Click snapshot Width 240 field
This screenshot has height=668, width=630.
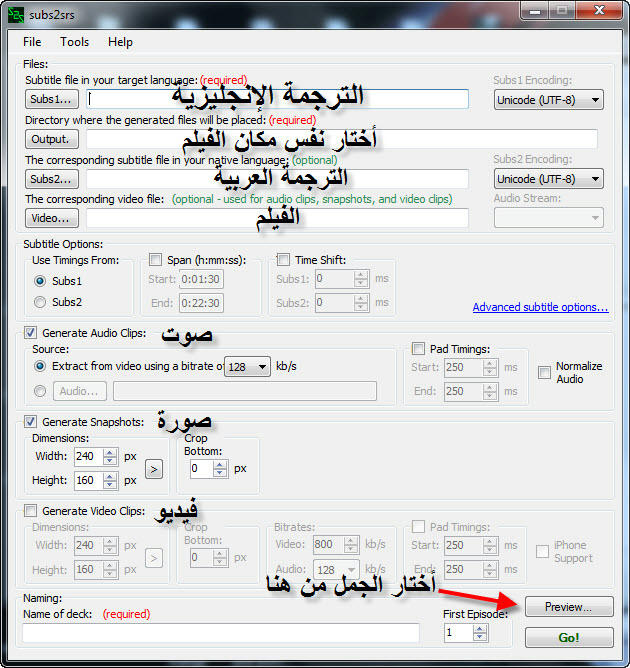click(x=89, y=456)
